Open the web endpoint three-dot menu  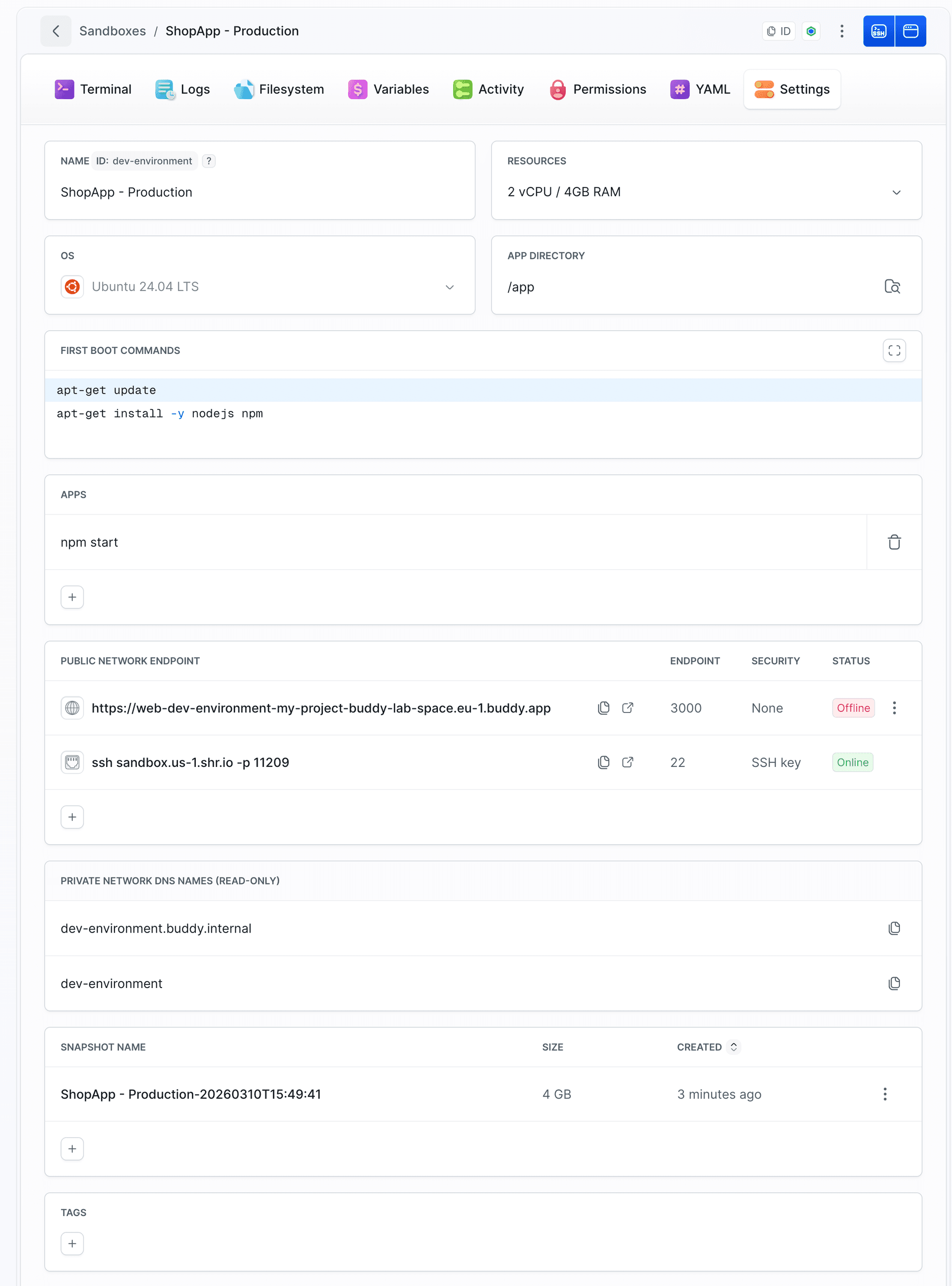point(894,707)
